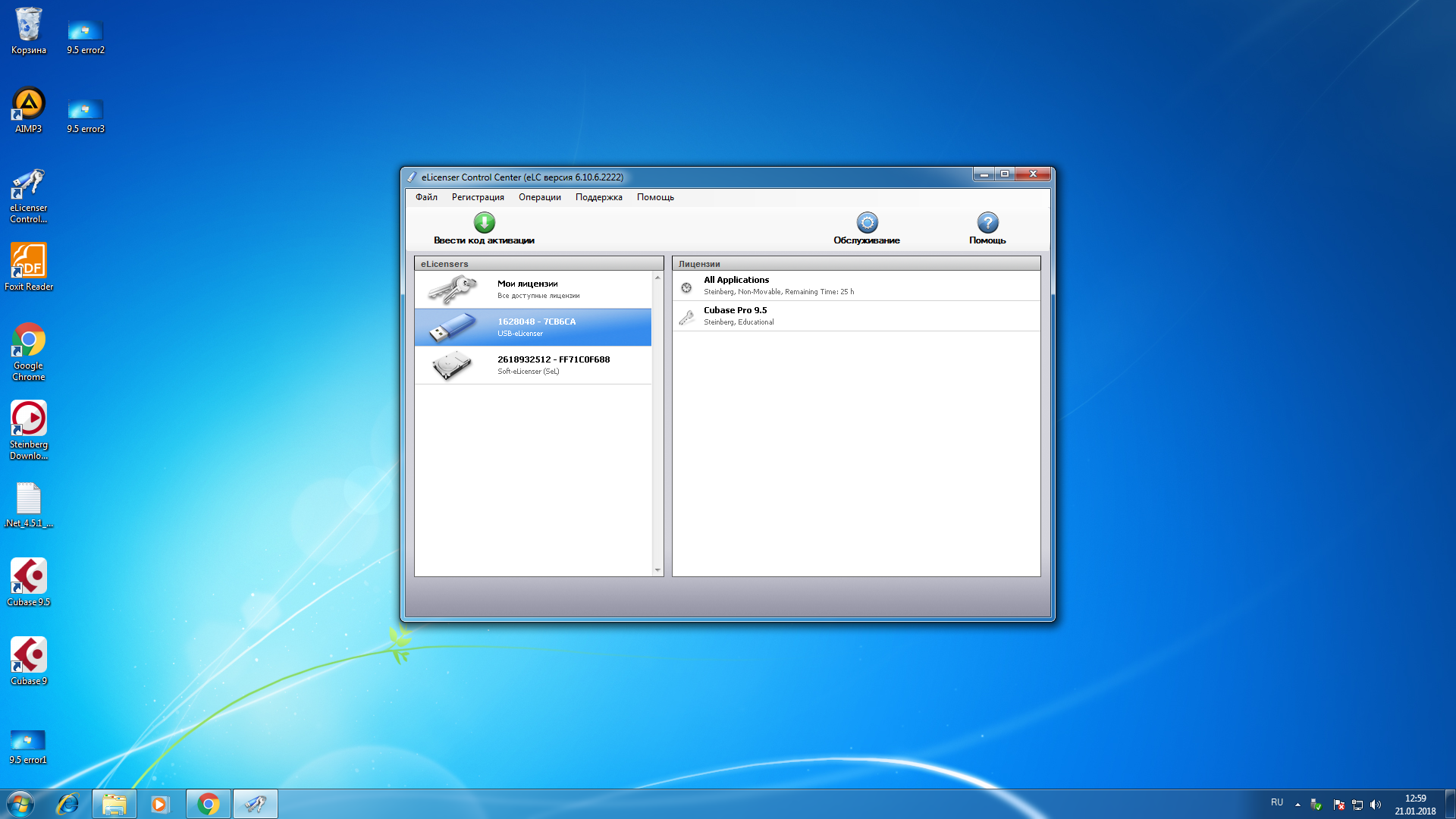Open the Файл menu
1456x819 pixels.
click(426, 197)
